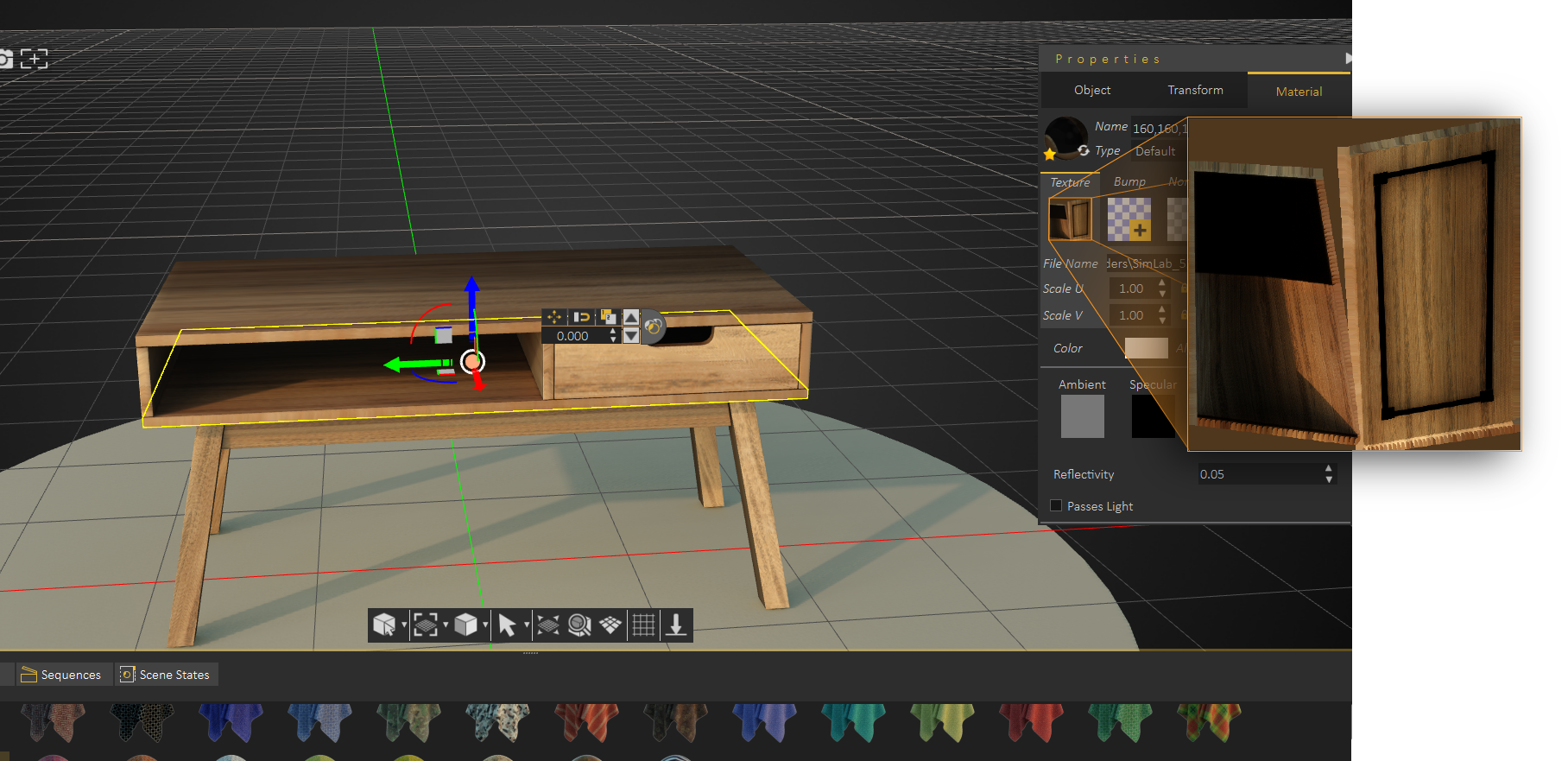Image resolution: width=1568 pixels, height=761 pixels.
Task: Open the Sequences tab
Action: (x=60, y=675)
